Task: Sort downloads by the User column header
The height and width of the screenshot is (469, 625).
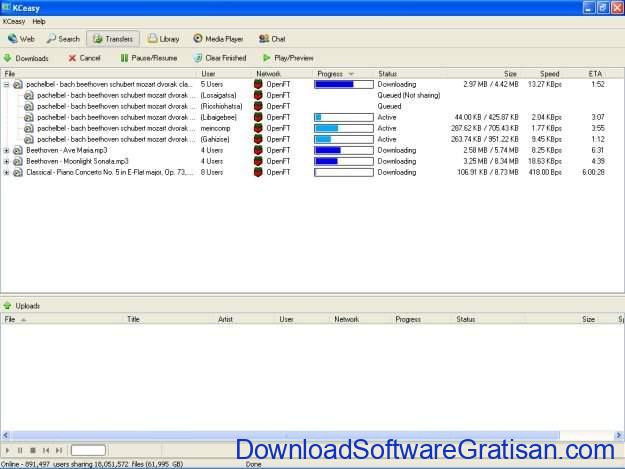Action: pos(226,74)
